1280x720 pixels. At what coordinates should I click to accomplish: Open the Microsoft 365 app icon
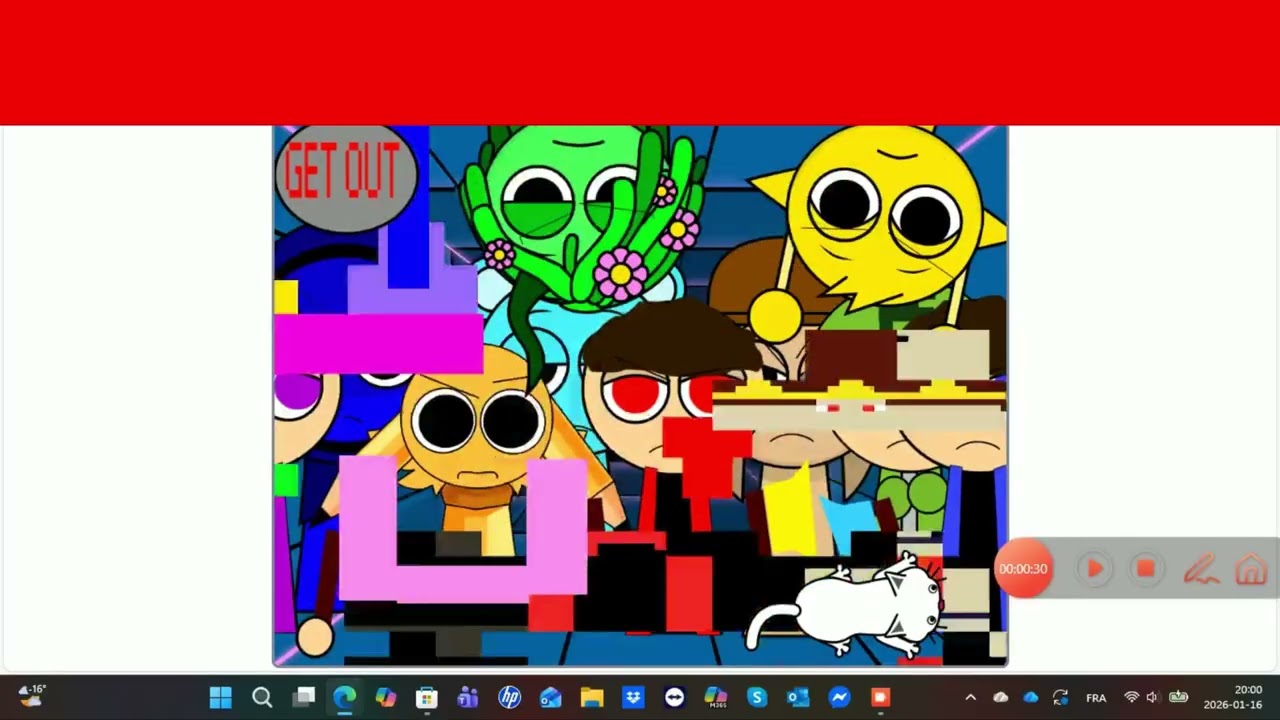click(715, 697)
